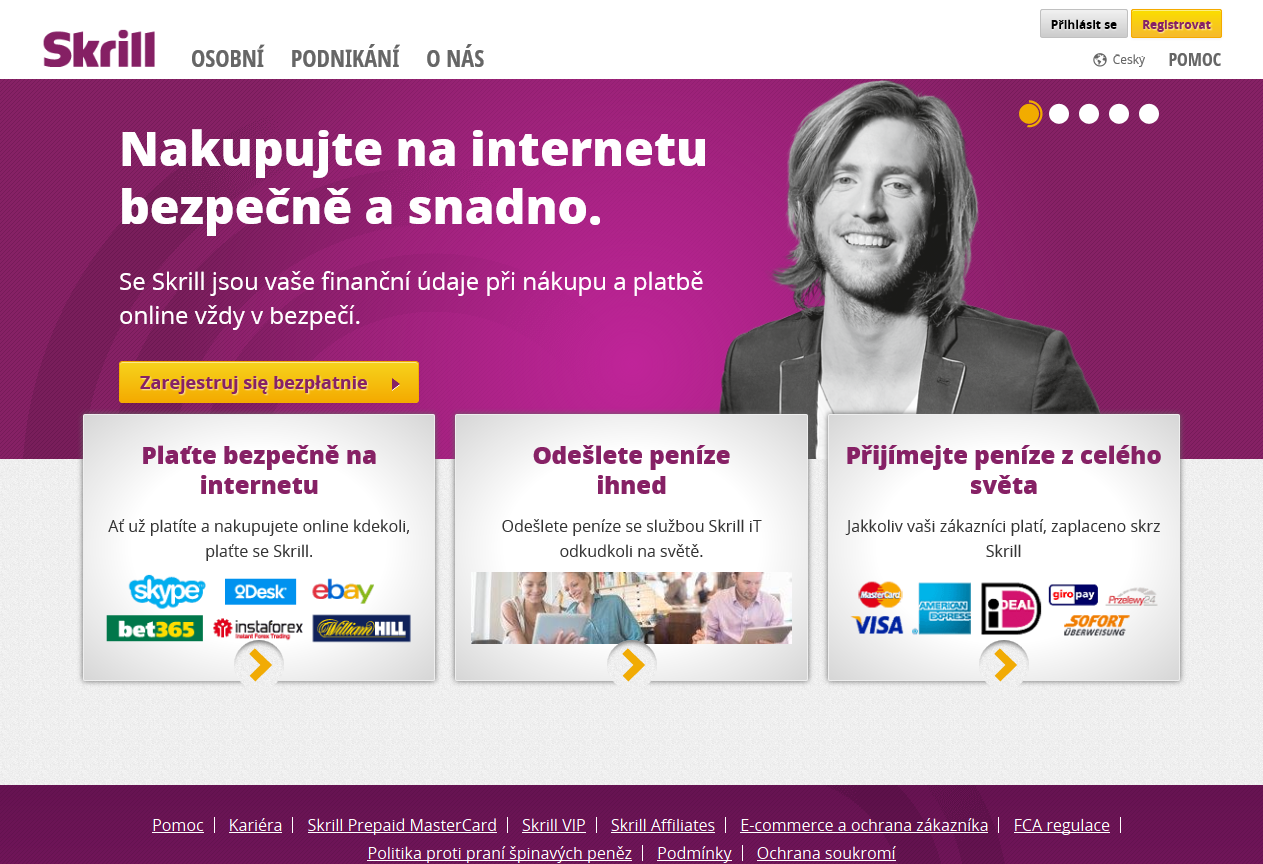1263x864 pixels.
Task: Open the Česky language selector
Action: (x=1129, y=60)
